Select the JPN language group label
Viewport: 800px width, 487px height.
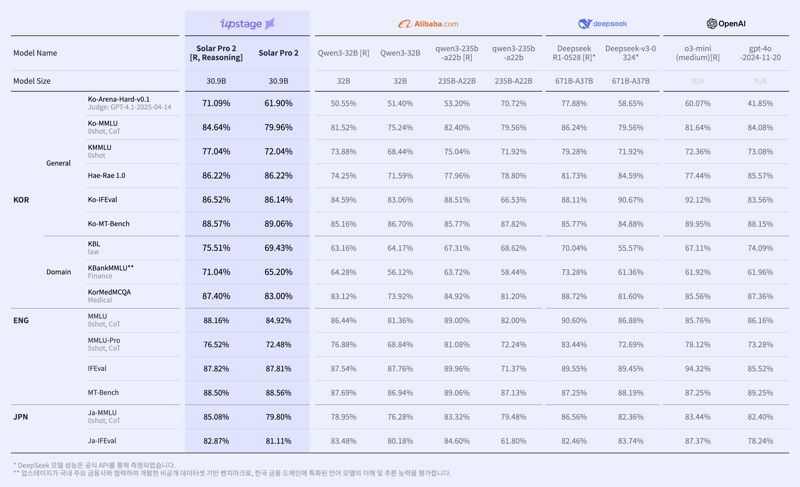(x=21, y=416)
